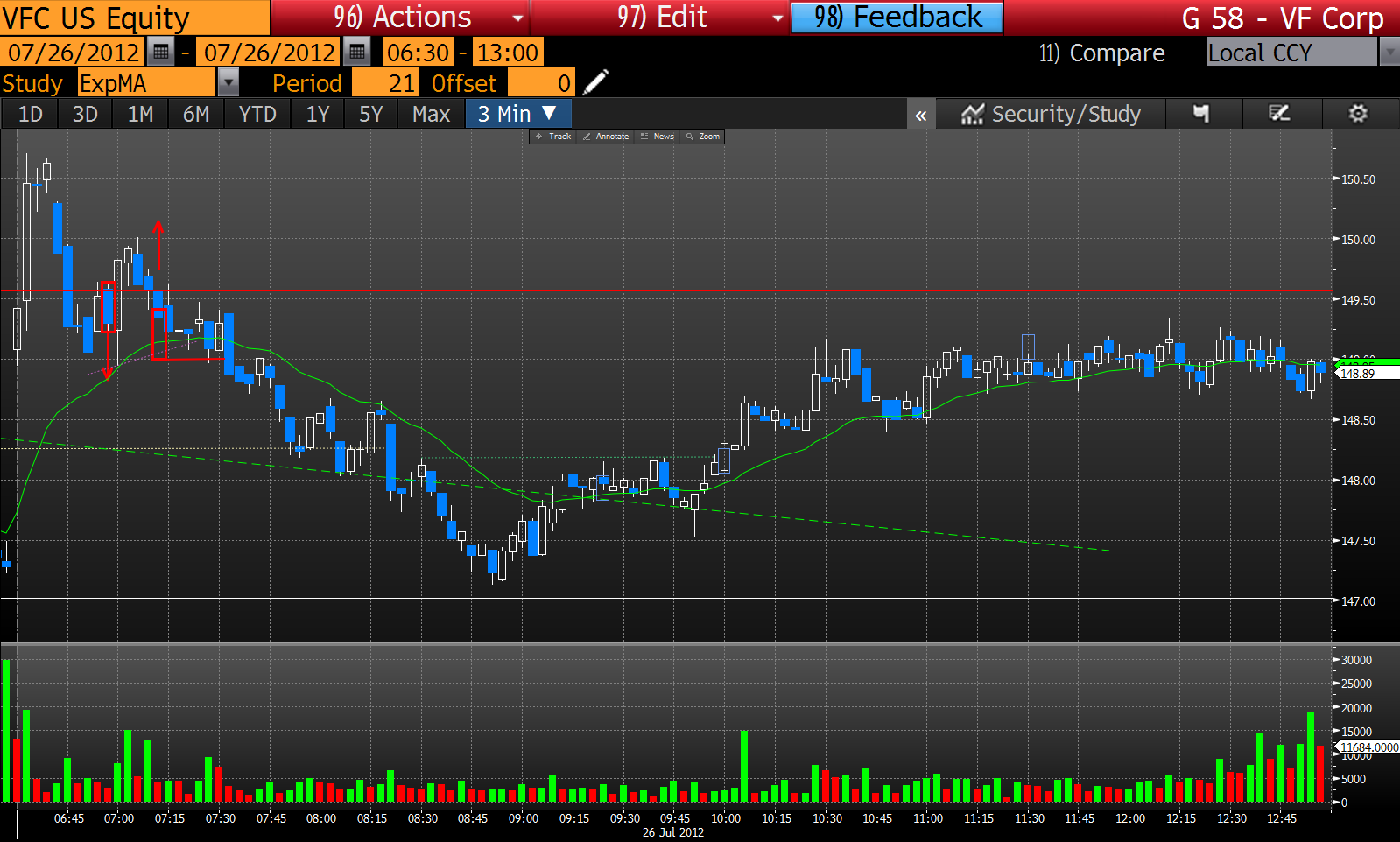Click the ExpMA study name field
The height and width of the screenshot is (842, 1400).
pos(146,83)
